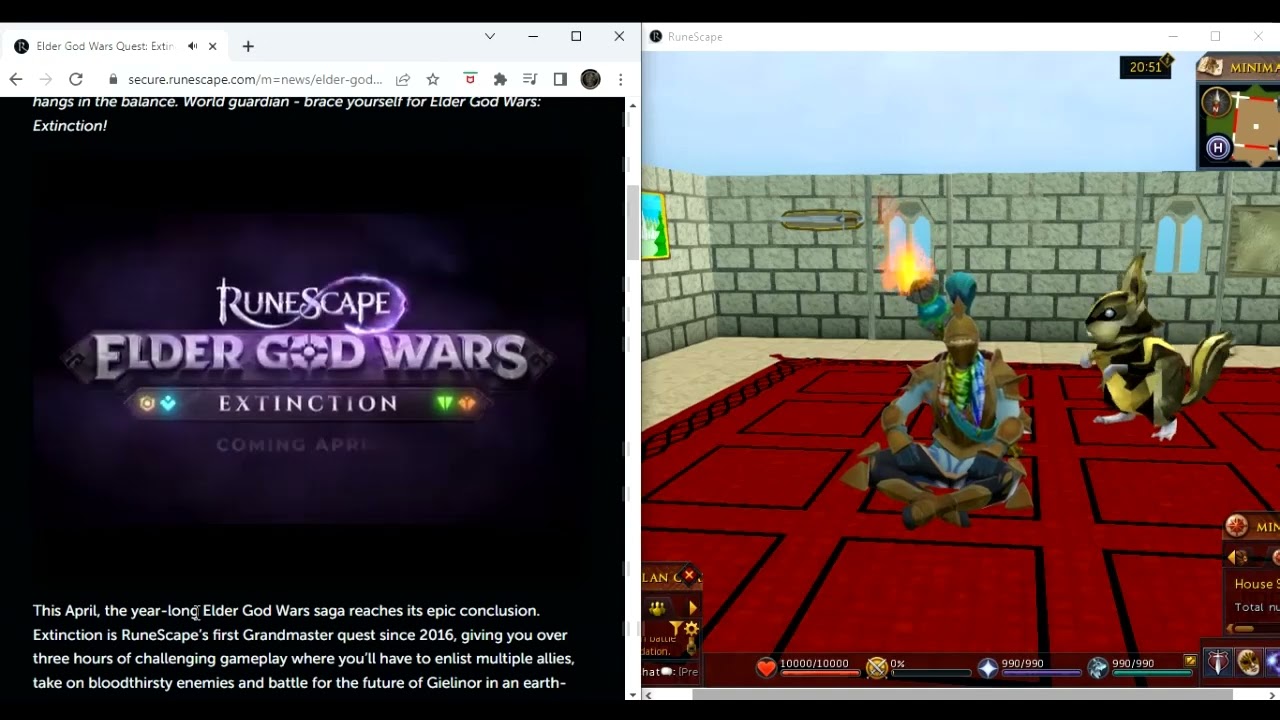Click the minimap compass
The image size is (1280, 720).
click(1217, 101)
